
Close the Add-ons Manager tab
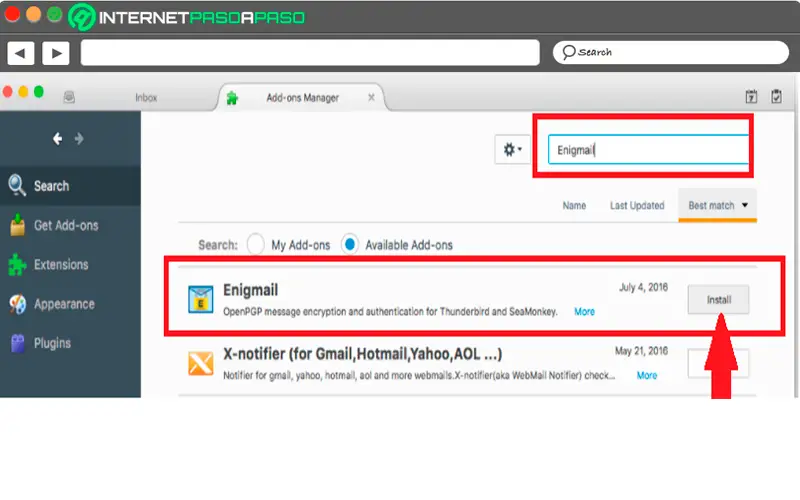[371, 97]
